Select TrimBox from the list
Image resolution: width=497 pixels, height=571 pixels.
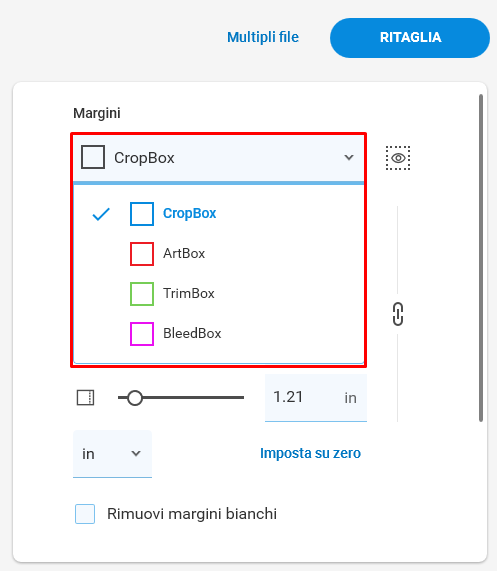click(189, 294)
